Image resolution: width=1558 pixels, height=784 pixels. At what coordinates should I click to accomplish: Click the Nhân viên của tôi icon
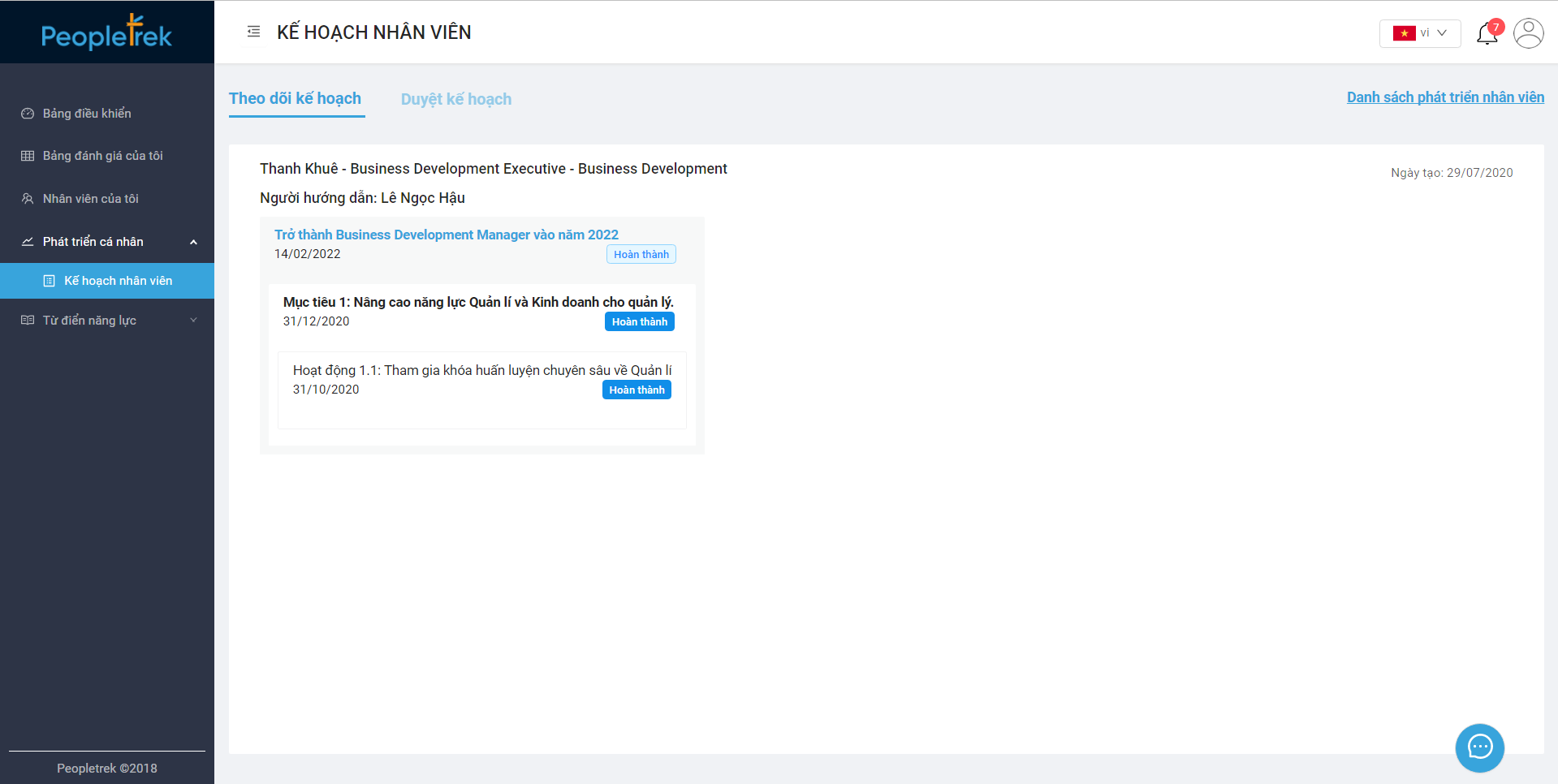click(x=28, y=199)
